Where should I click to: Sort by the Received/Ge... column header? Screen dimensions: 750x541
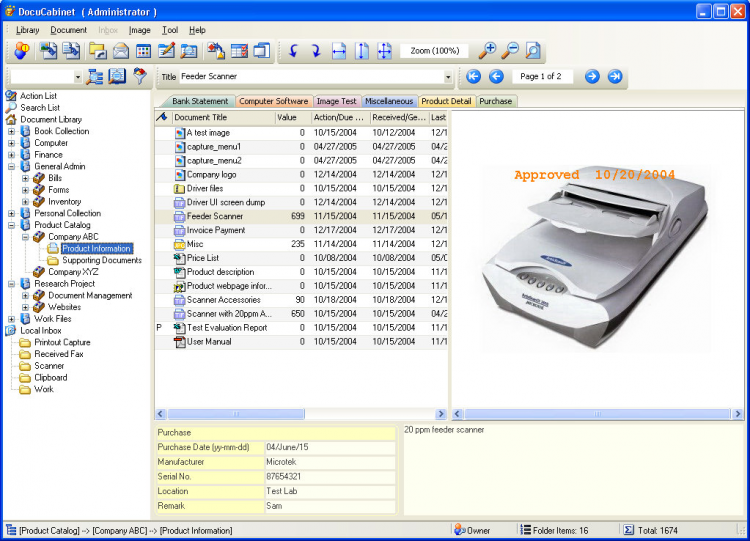(399, 117)
